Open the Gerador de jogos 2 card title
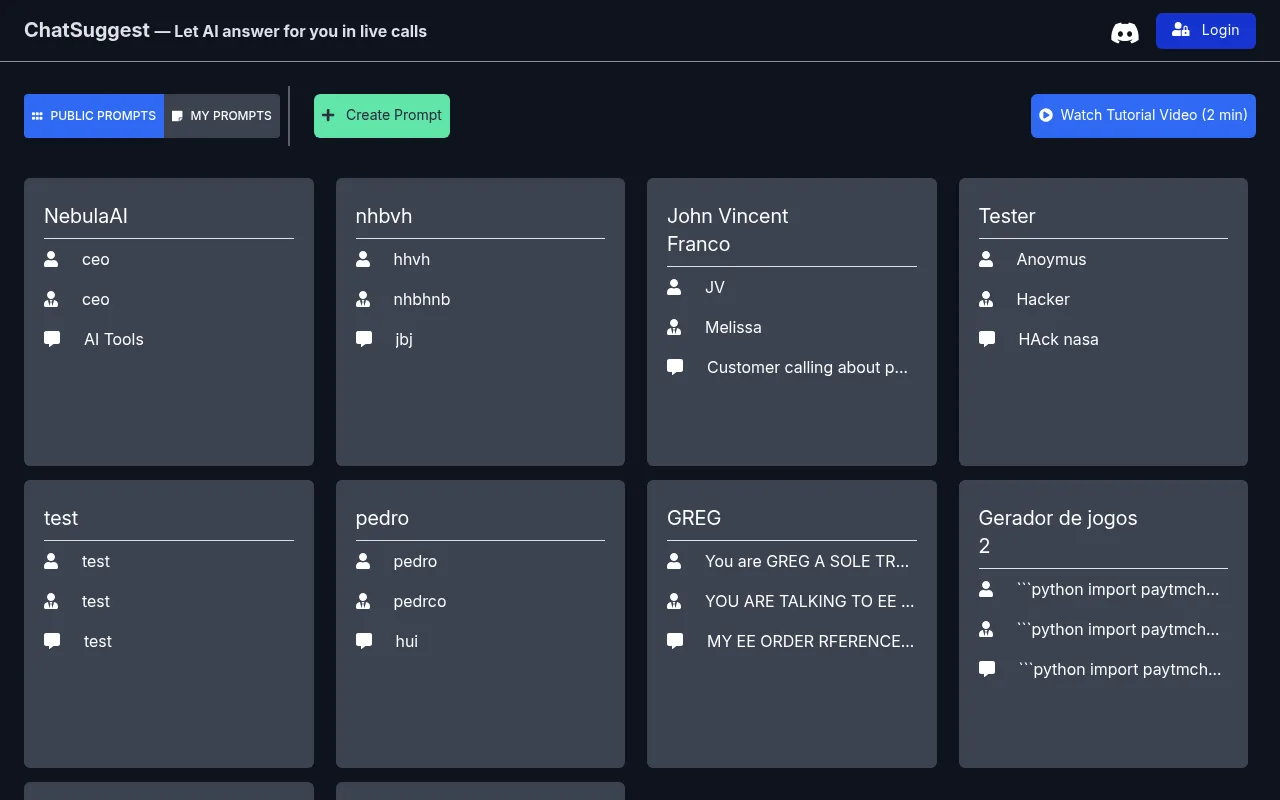Image resolution: width=1280 pixels, height=800 pixels. (1058, 532)
